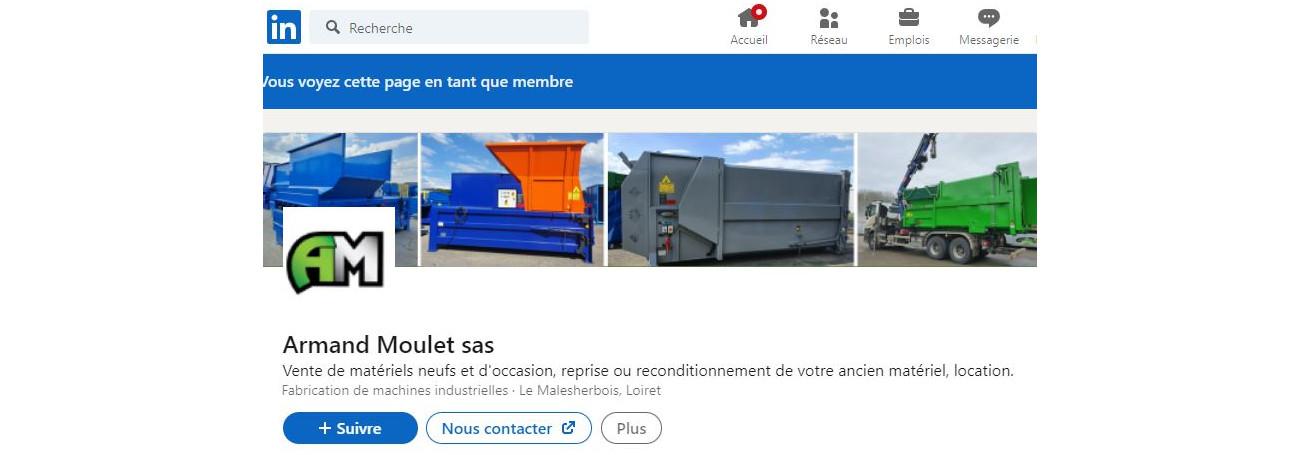Click the orange hopper compactor photo
Image resolution: width=1300 pixels, height=455 pixels.
(x=512, y=199)
